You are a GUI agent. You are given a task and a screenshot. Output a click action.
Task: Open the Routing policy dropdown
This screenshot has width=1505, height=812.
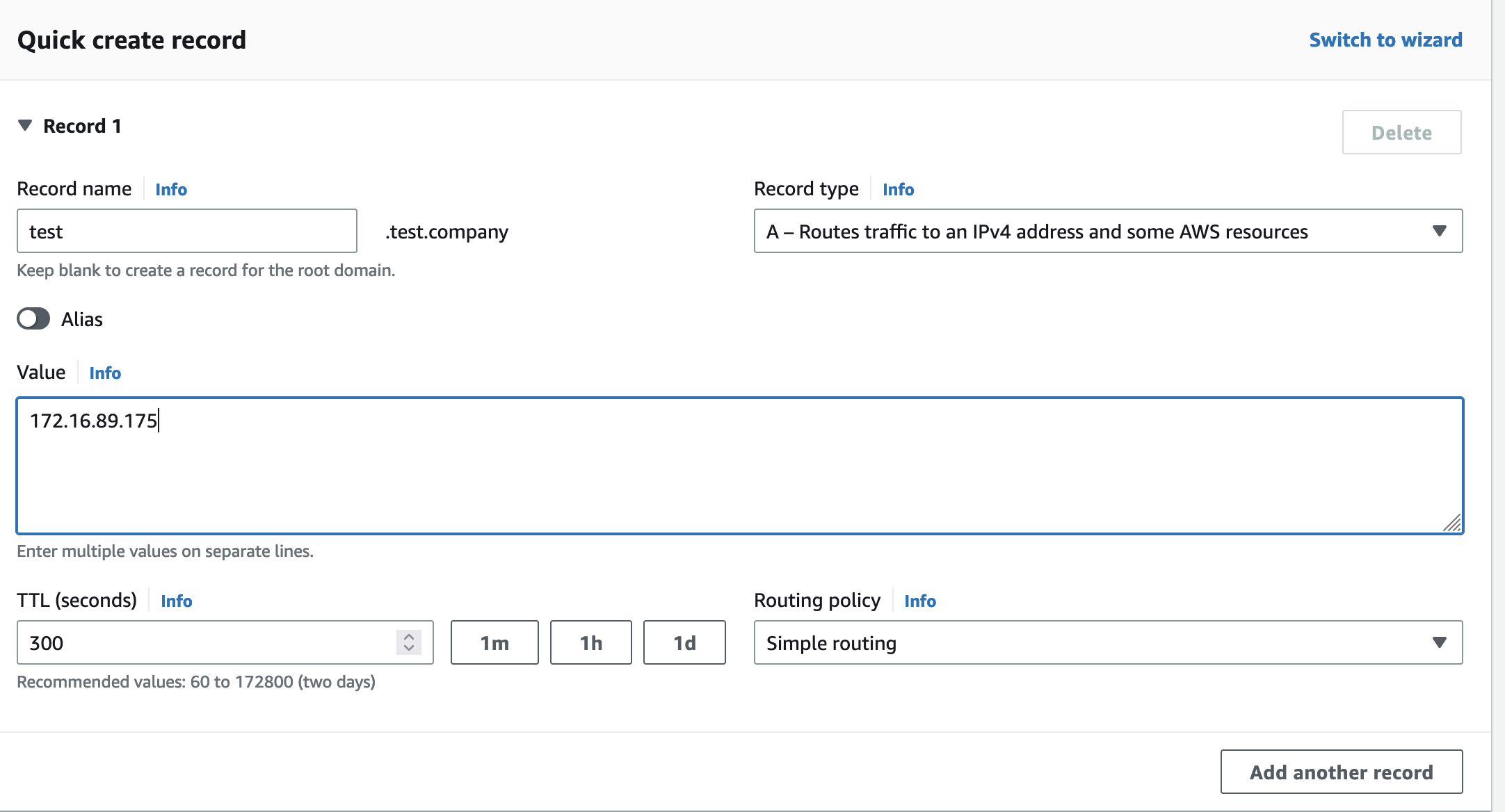[1108, 643]
